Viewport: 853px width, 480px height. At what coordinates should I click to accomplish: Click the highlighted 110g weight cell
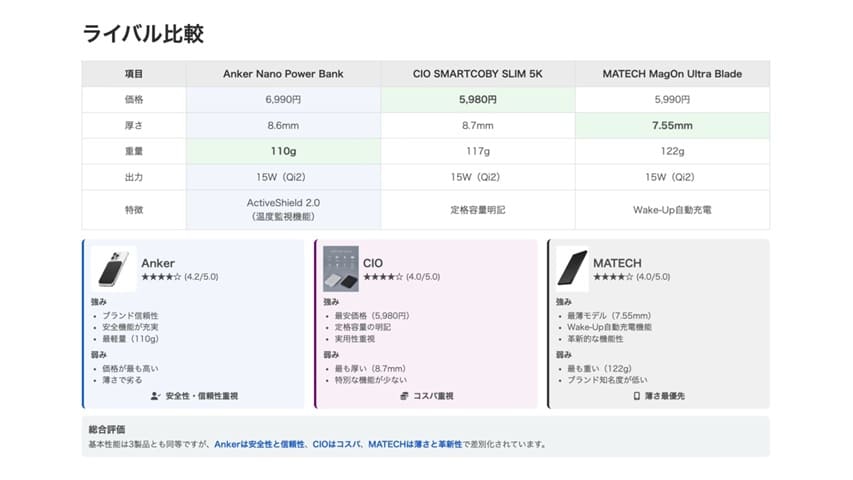(282, 152)
